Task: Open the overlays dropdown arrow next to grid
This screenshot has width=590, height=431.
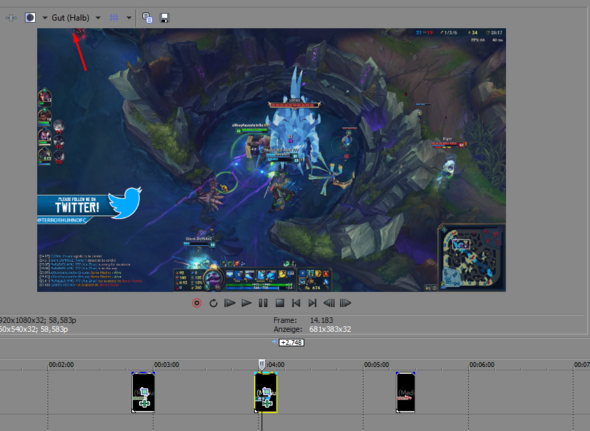Action: coord(129,18)
